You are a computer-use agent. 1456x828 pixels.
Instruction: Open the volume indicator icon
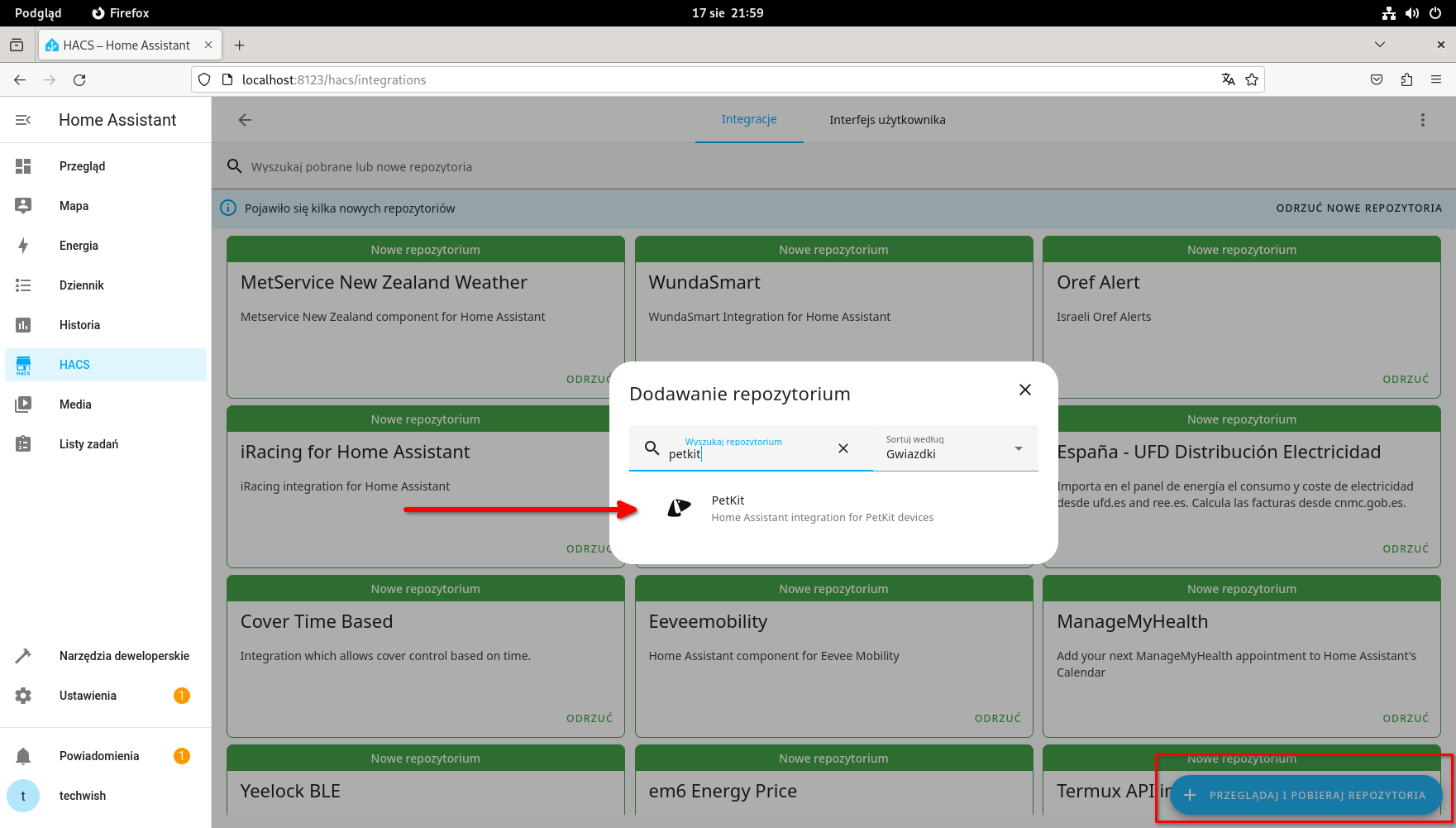[x=1412, y=13]
